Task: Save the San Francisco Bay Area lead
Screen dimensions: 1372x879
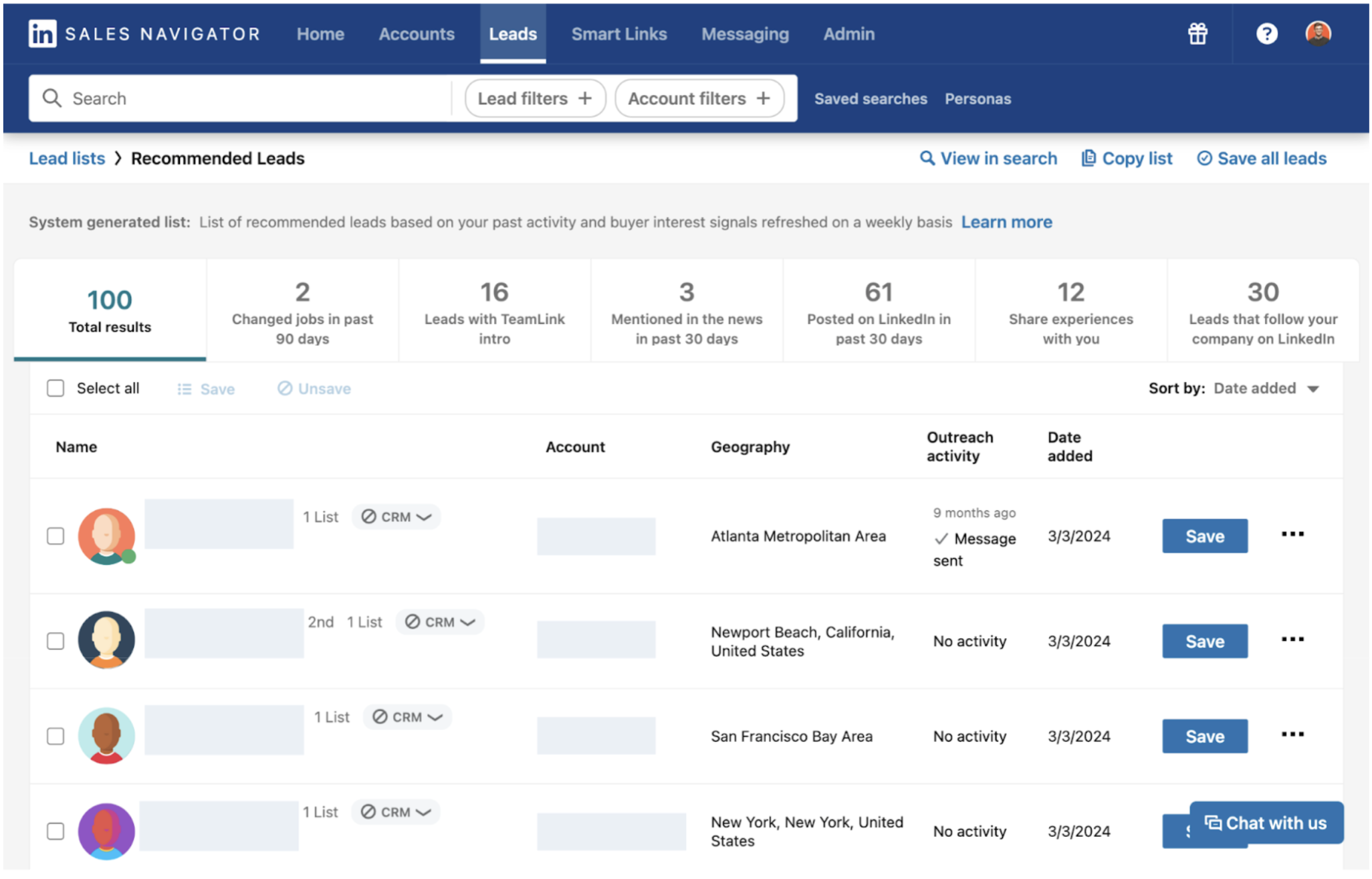Action: [x=1204, y=736]
